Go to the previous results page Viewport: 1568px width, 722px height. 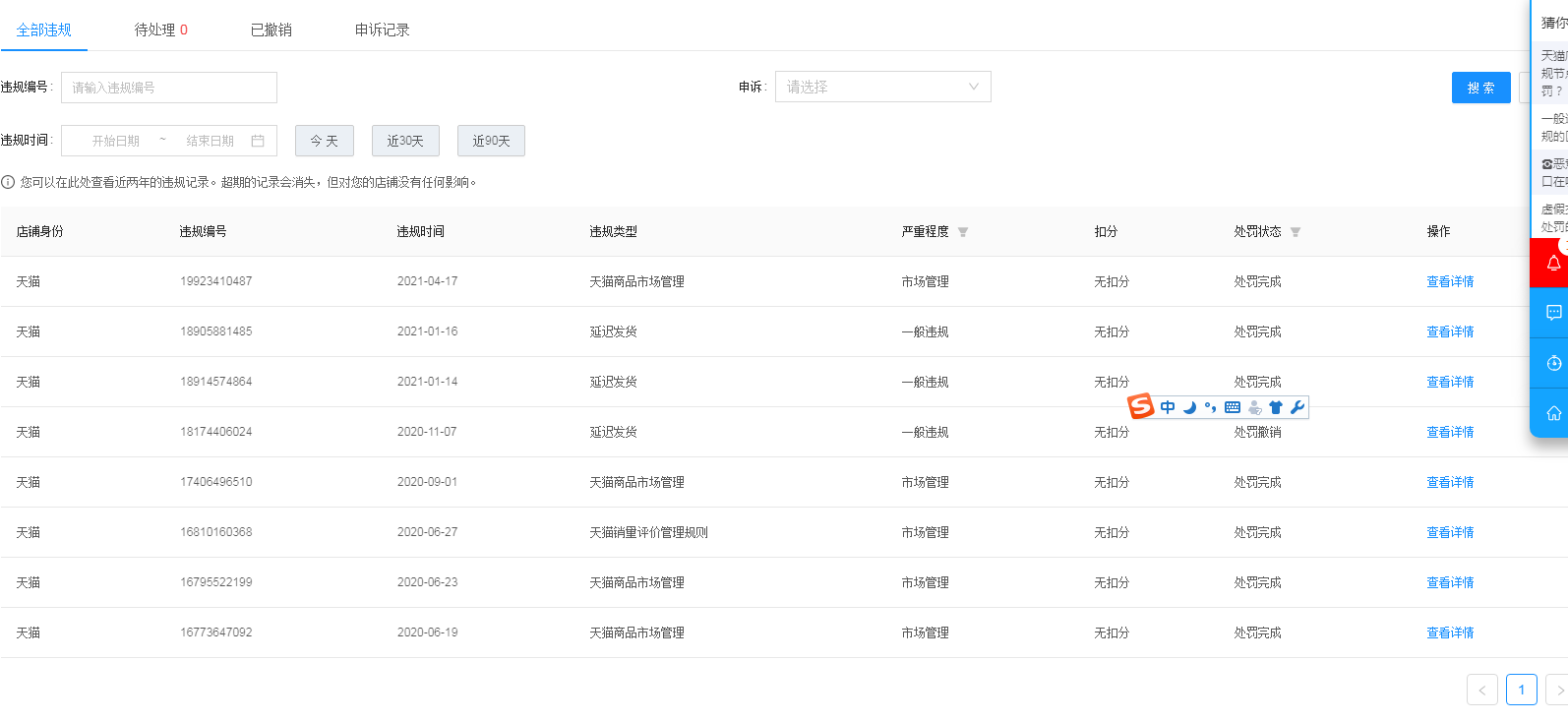[1482, 690]
